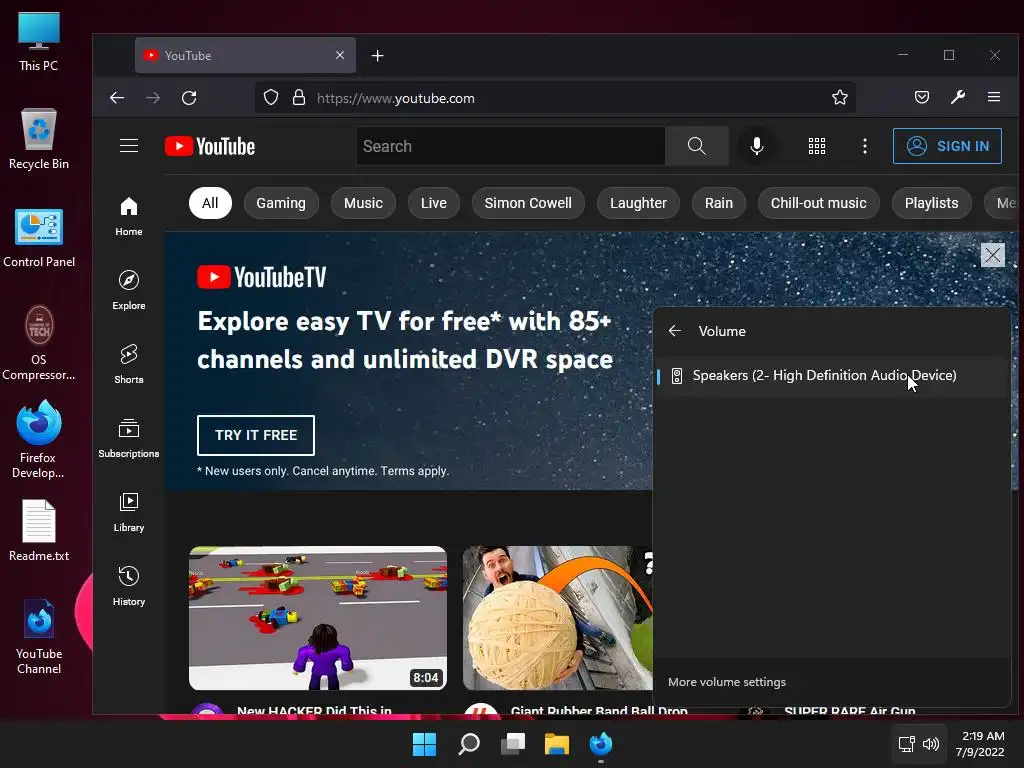
Task: Open the YouTube hamburger guide menu
Action: (129, 146)
